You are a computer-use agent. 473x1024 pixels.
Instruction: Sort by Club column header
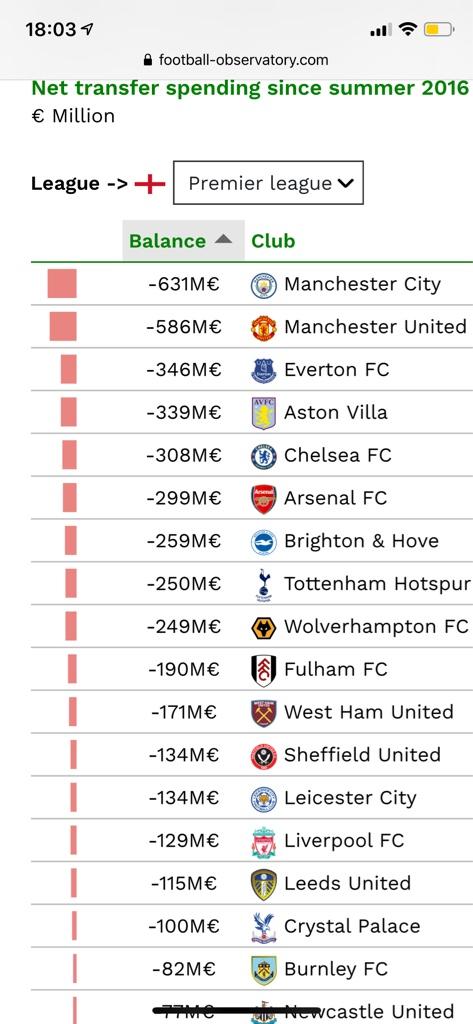point(273,241)
